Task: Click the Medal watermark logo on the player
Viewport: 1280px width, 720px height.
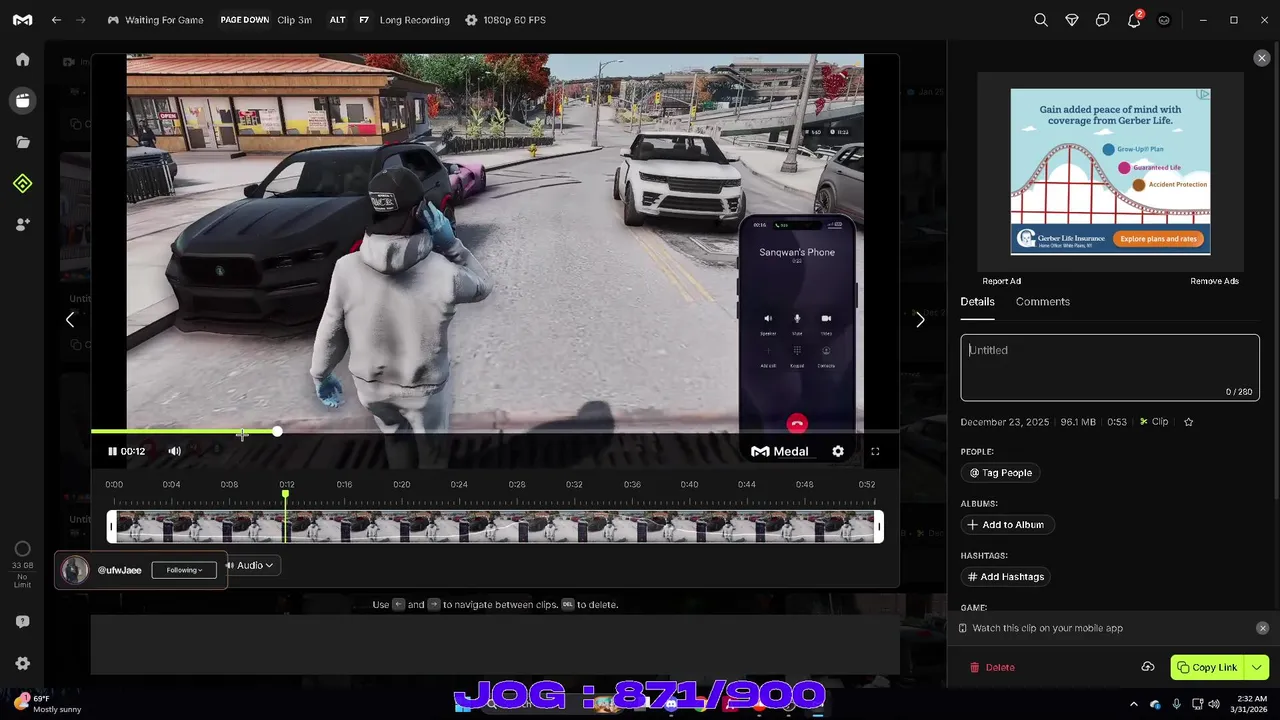Action: tap(779, 451)
